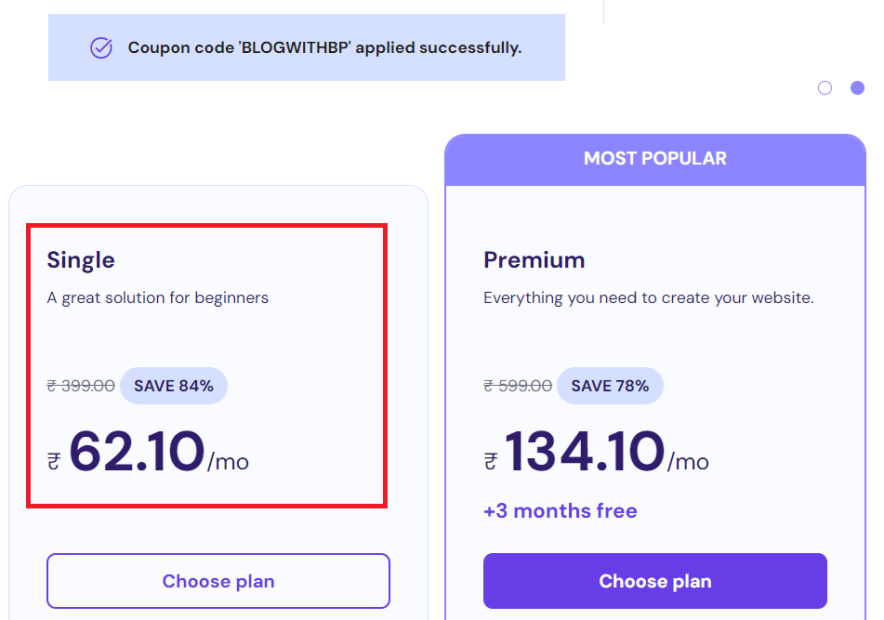Viewport: 884px width, 620px height.
Task: Click the SAVE 78% discount badge
Action: coord(610,386)
